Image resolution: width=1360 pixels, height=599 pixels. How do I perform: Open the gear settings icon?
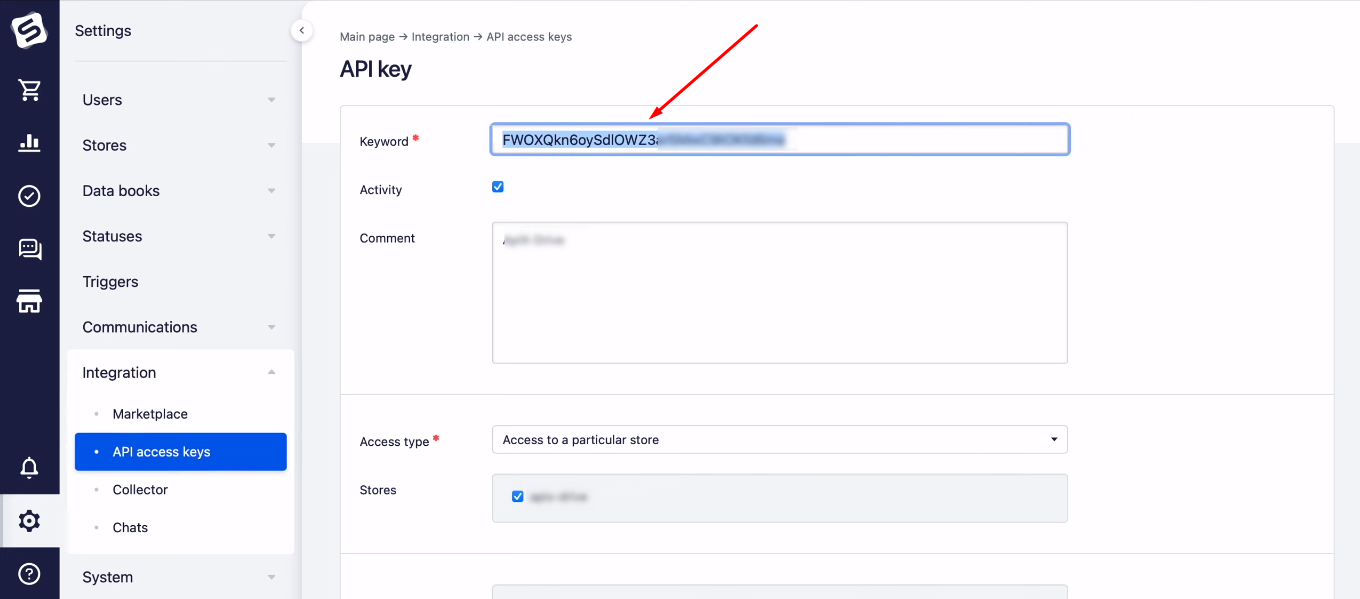coord(30,521)
